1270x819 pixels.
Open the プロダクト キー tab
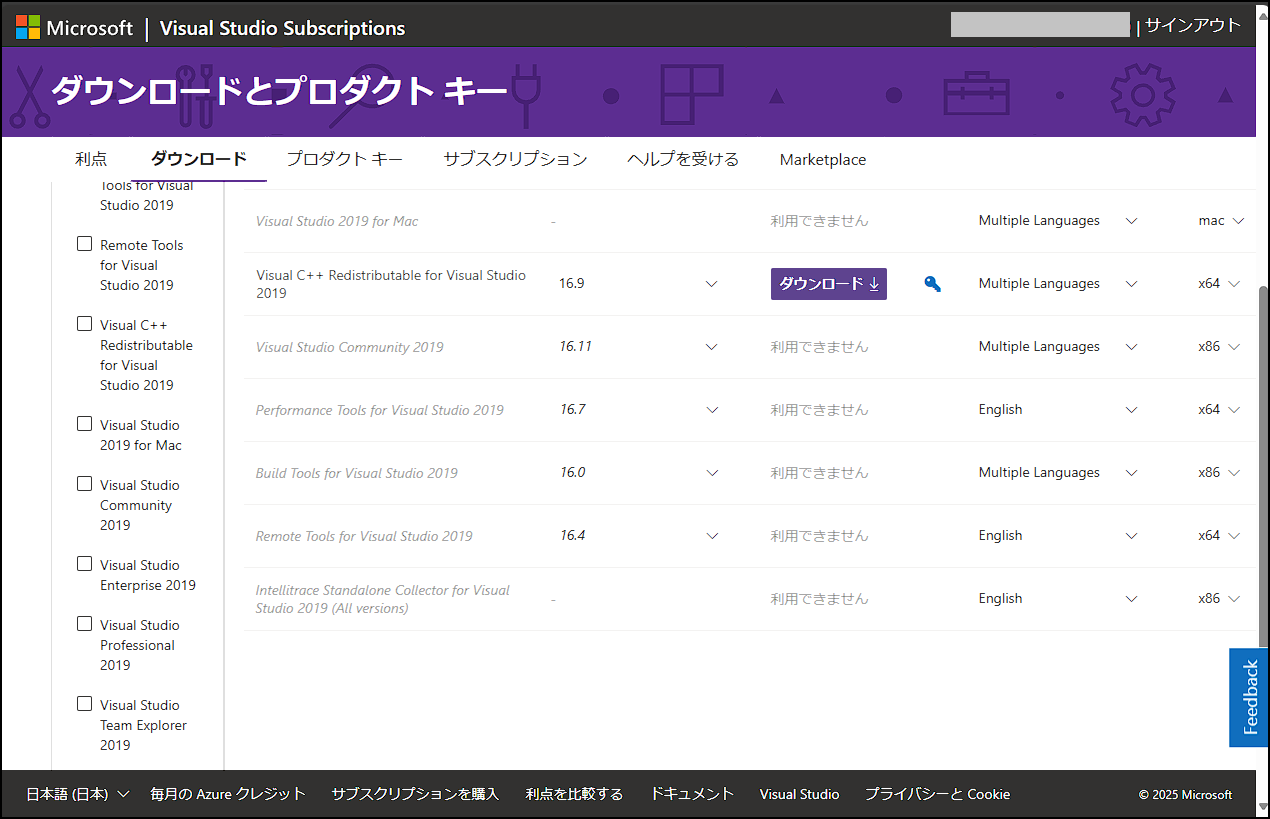point(345,159)
